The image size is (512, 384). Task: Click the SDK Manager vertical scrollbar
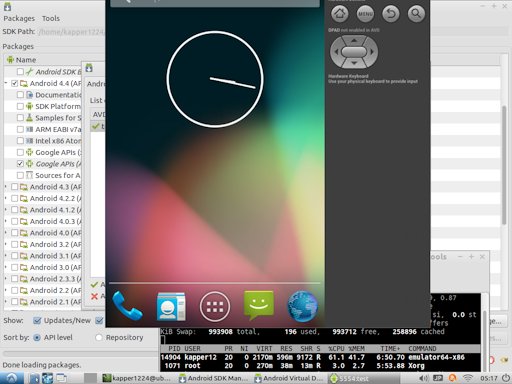[504, 165]
